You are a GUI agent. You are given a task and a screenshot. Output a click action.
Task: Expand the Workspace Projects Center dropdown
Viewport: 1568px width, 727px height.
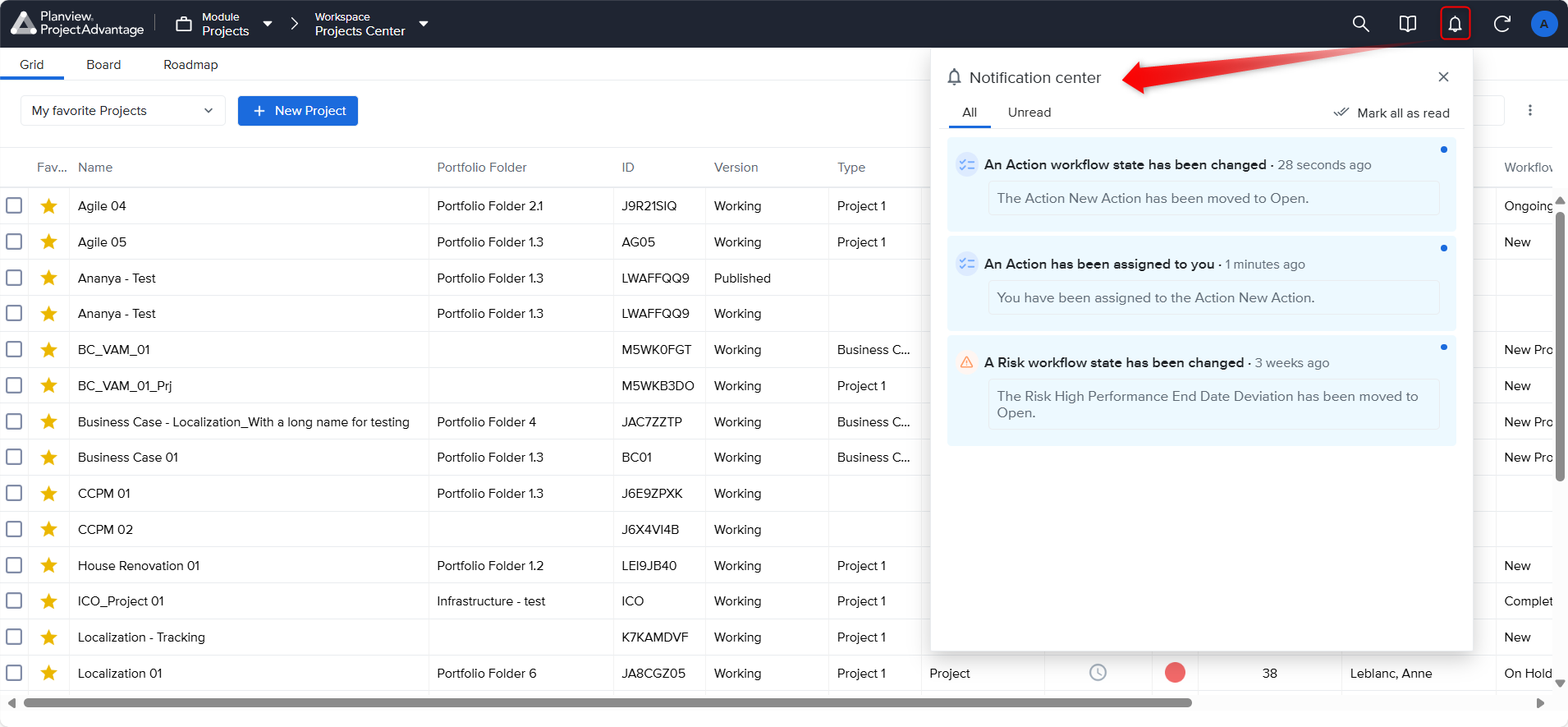point(371,24)
